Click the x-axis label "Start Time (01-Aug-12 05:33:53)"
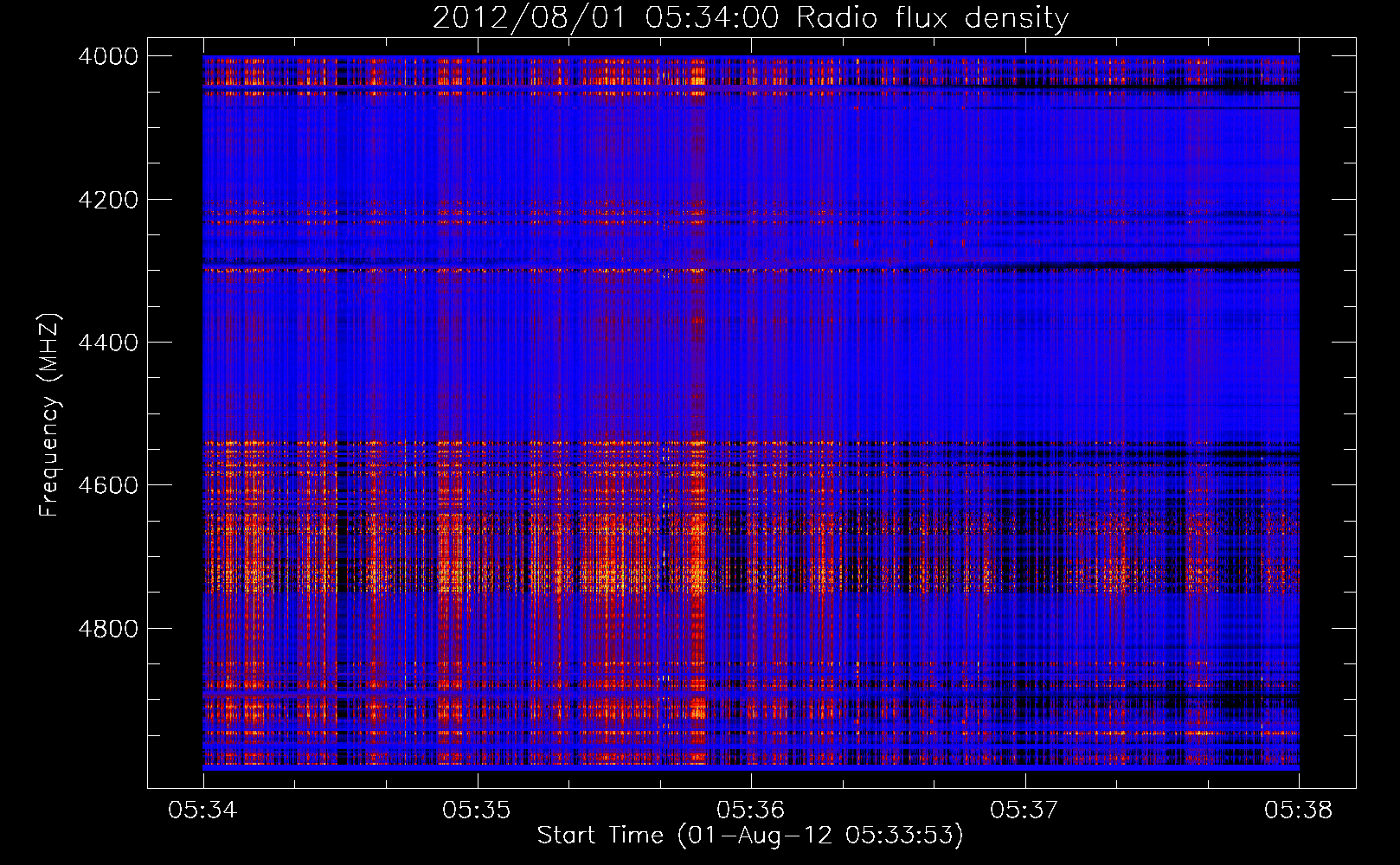The height and width of the screenshot is (865, 1400). click(x=750, y=836)
